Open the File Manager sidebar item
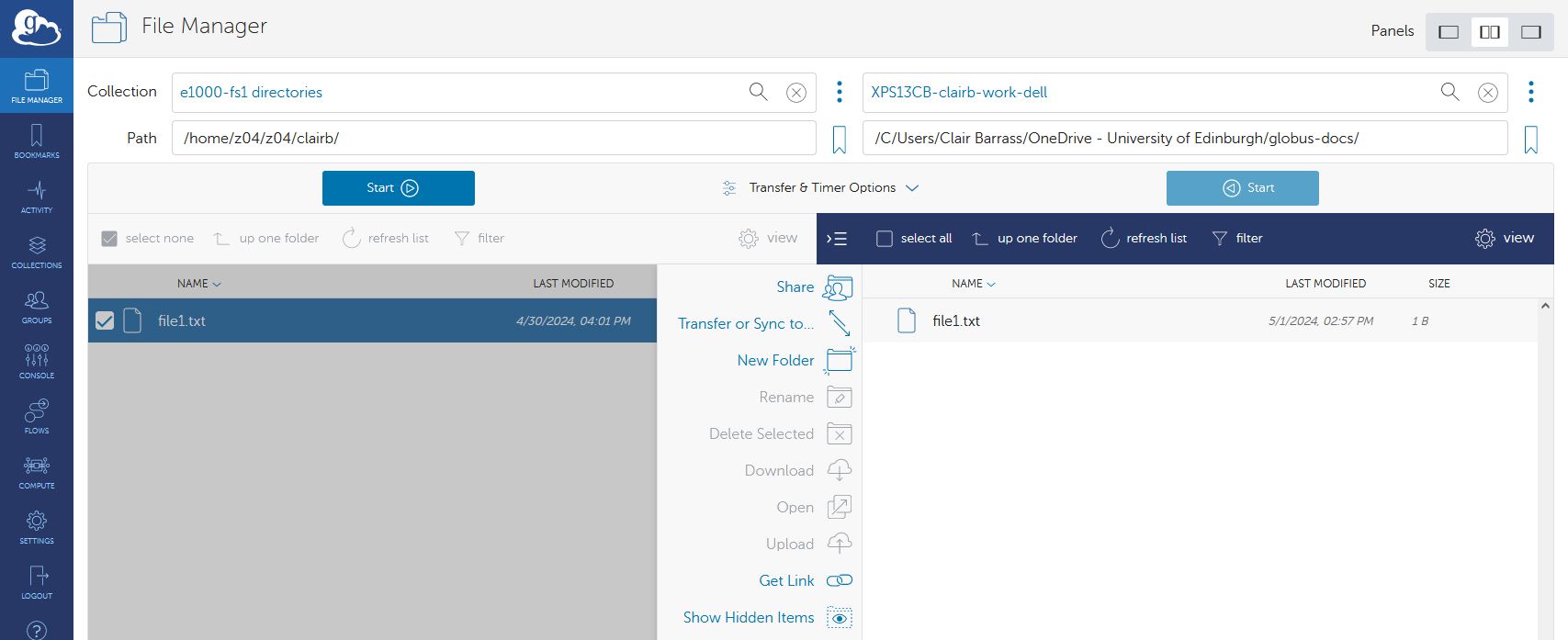 (x=37, y=86)
